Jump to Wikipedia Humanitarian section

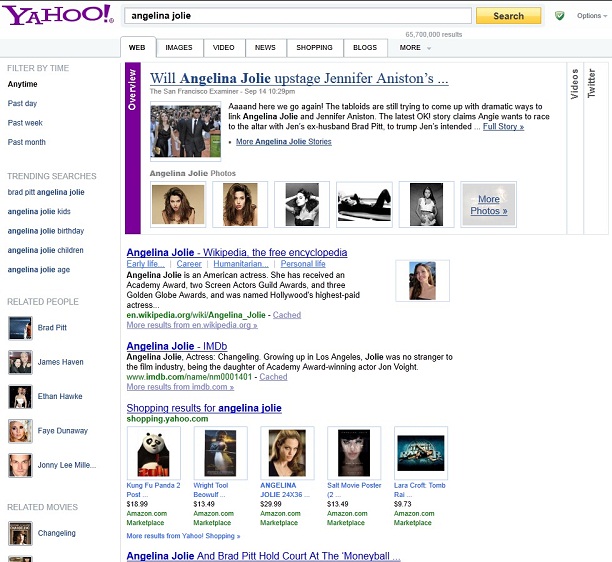241,264
